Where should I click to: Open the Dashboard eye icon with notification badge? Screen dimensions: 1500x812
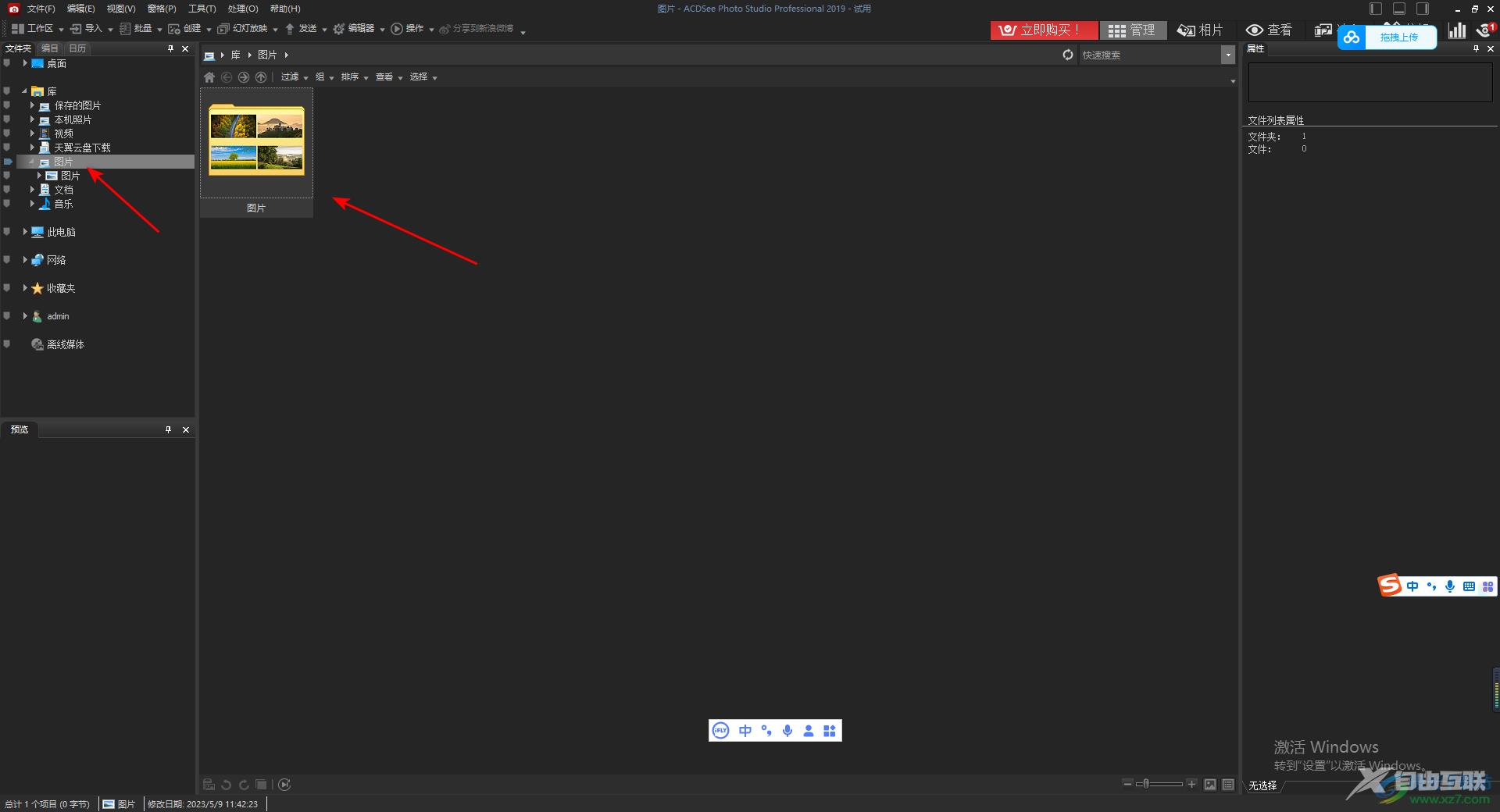1485,30
